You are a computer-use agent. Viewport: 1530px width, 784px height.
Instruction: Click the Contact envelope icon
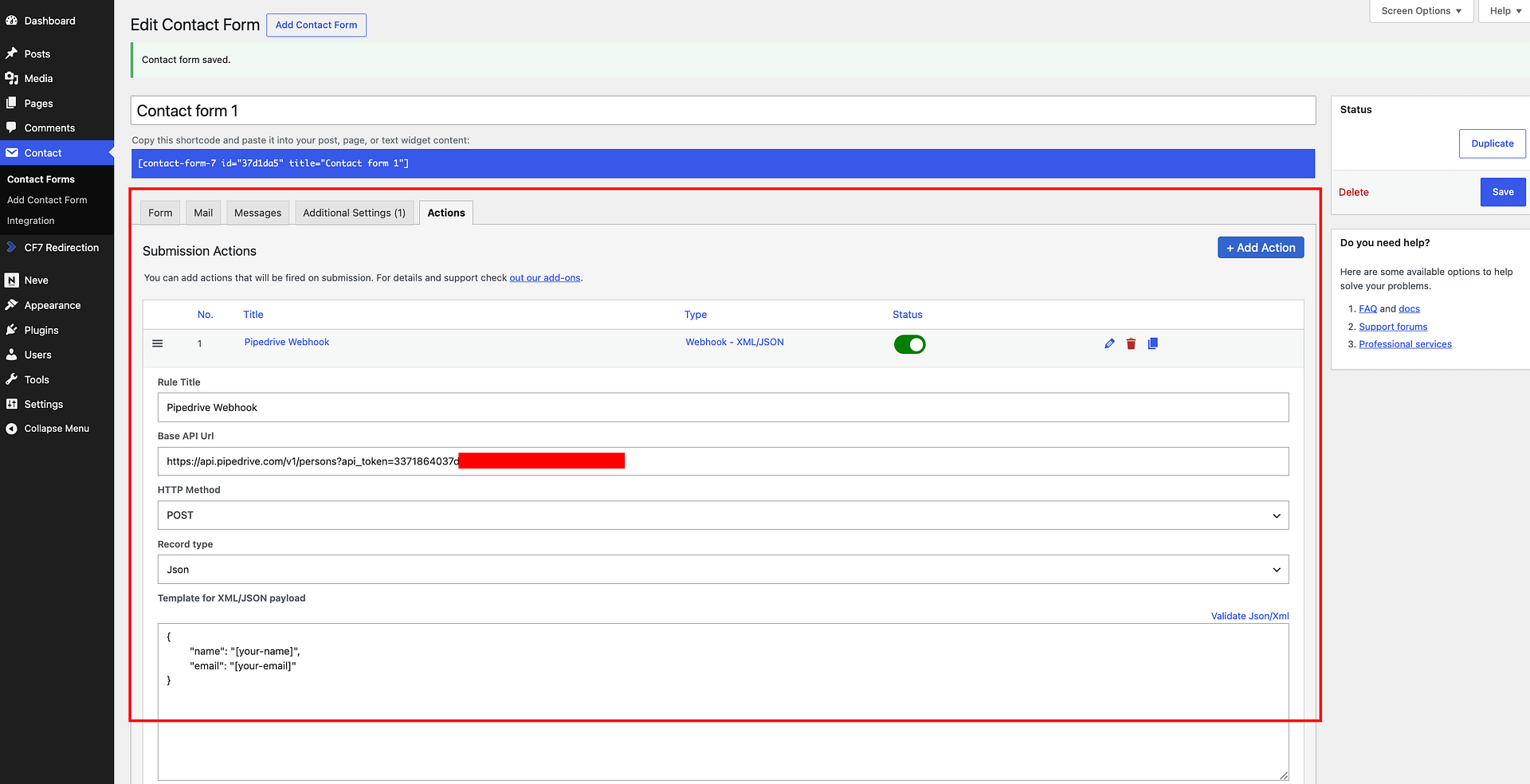(12, 153)
